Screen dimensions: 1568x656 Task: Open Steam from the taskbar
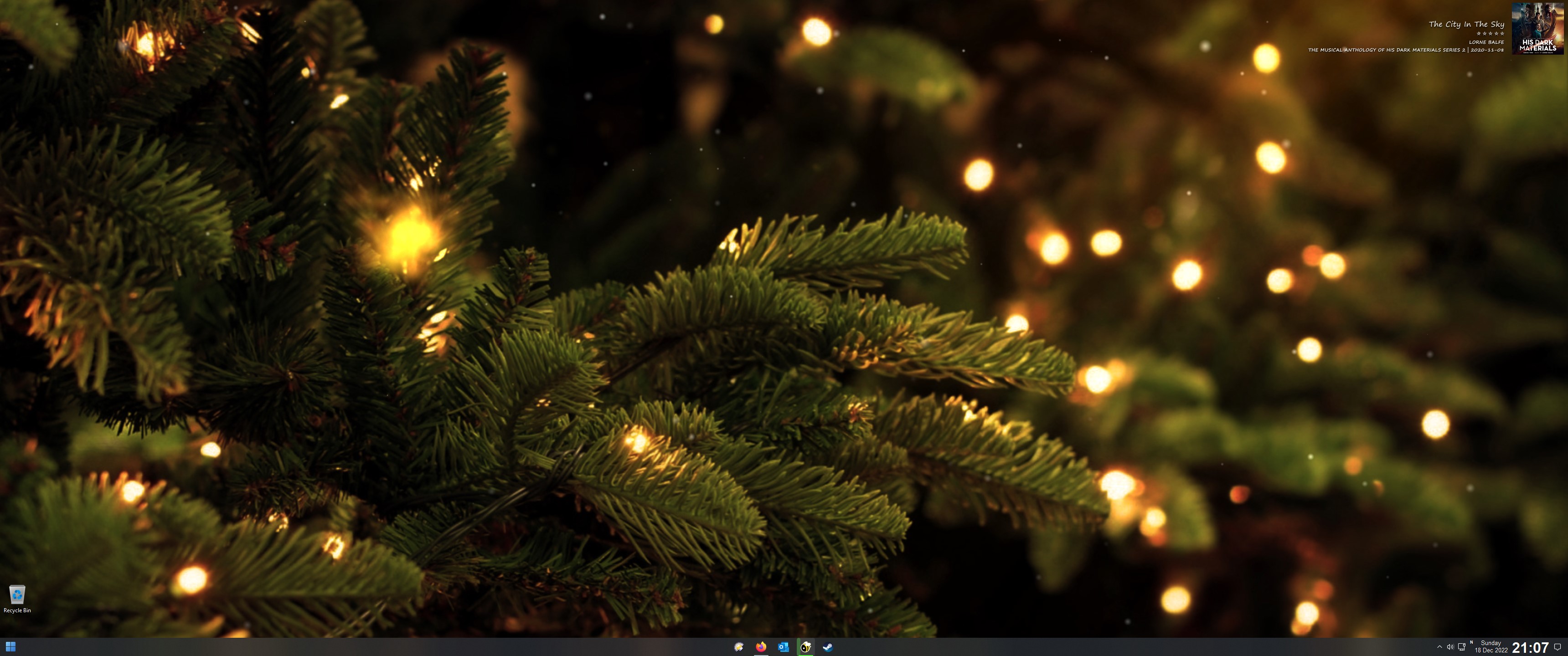(x=828, y=647)
